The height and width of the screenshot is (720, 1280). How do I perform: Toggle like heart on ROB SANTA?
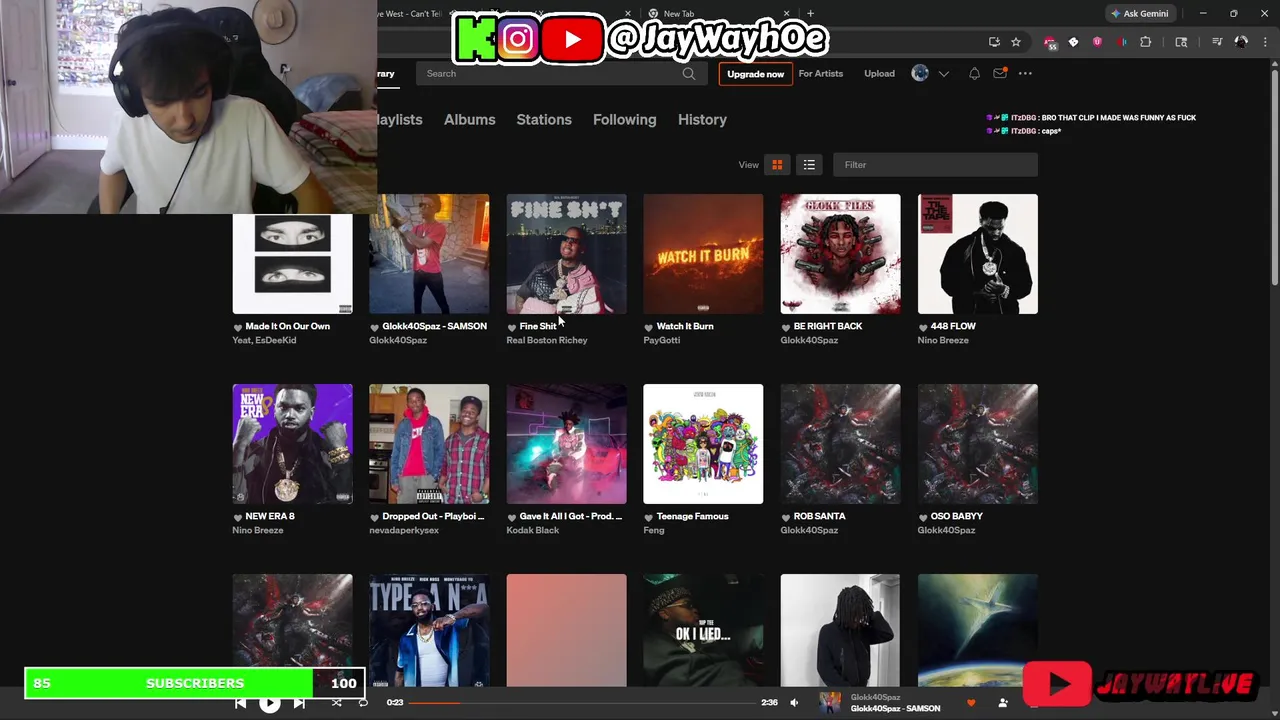coord(786,517)
